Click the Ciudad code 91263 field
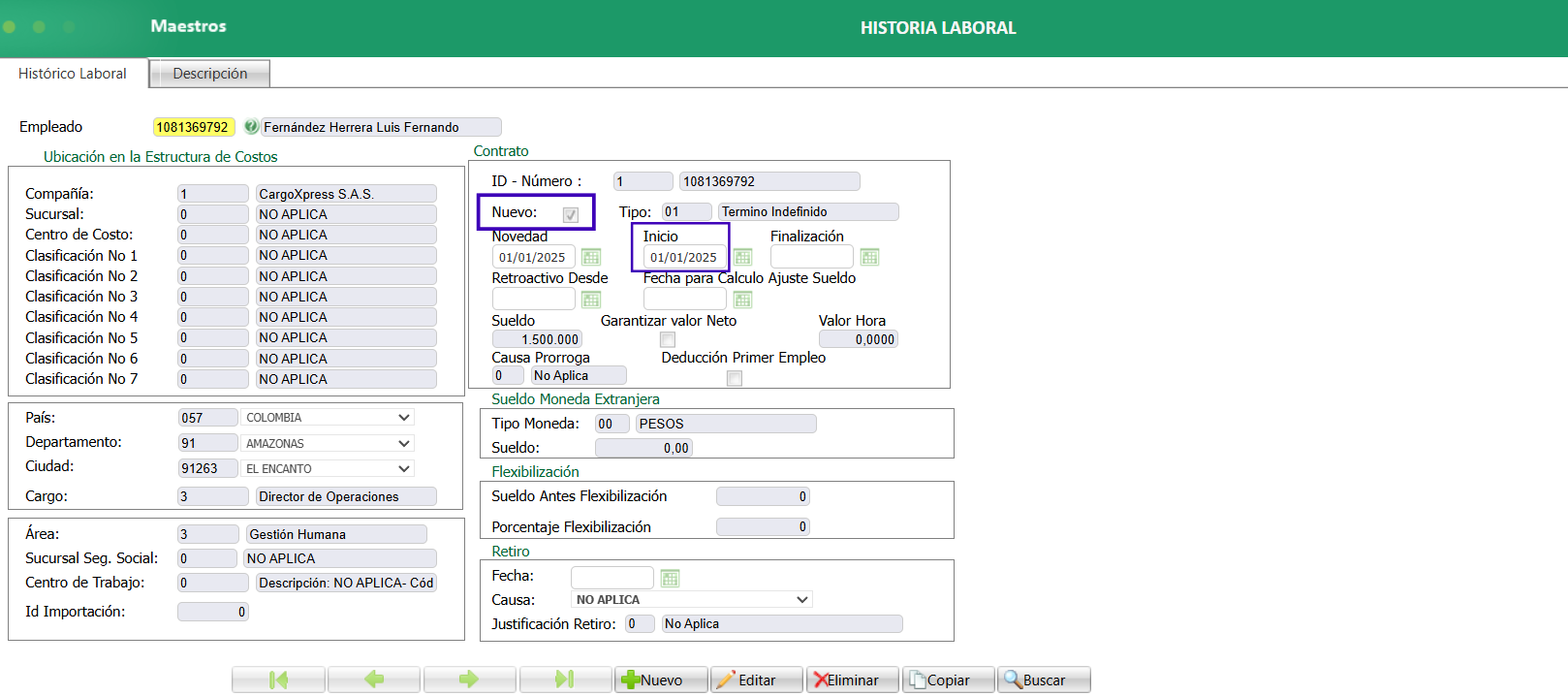Viewport: 1568px width, 696px height. point(208,468)
